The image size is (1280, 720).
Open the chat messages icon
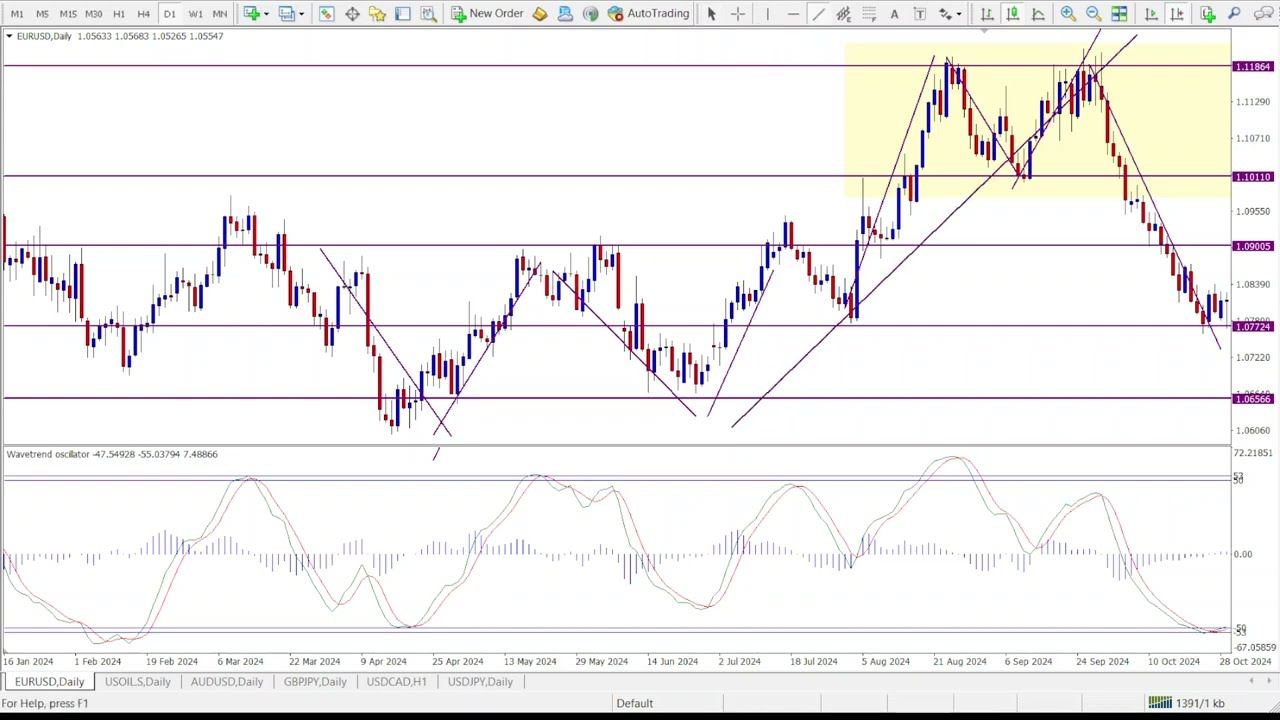(x=1263, y=13)
